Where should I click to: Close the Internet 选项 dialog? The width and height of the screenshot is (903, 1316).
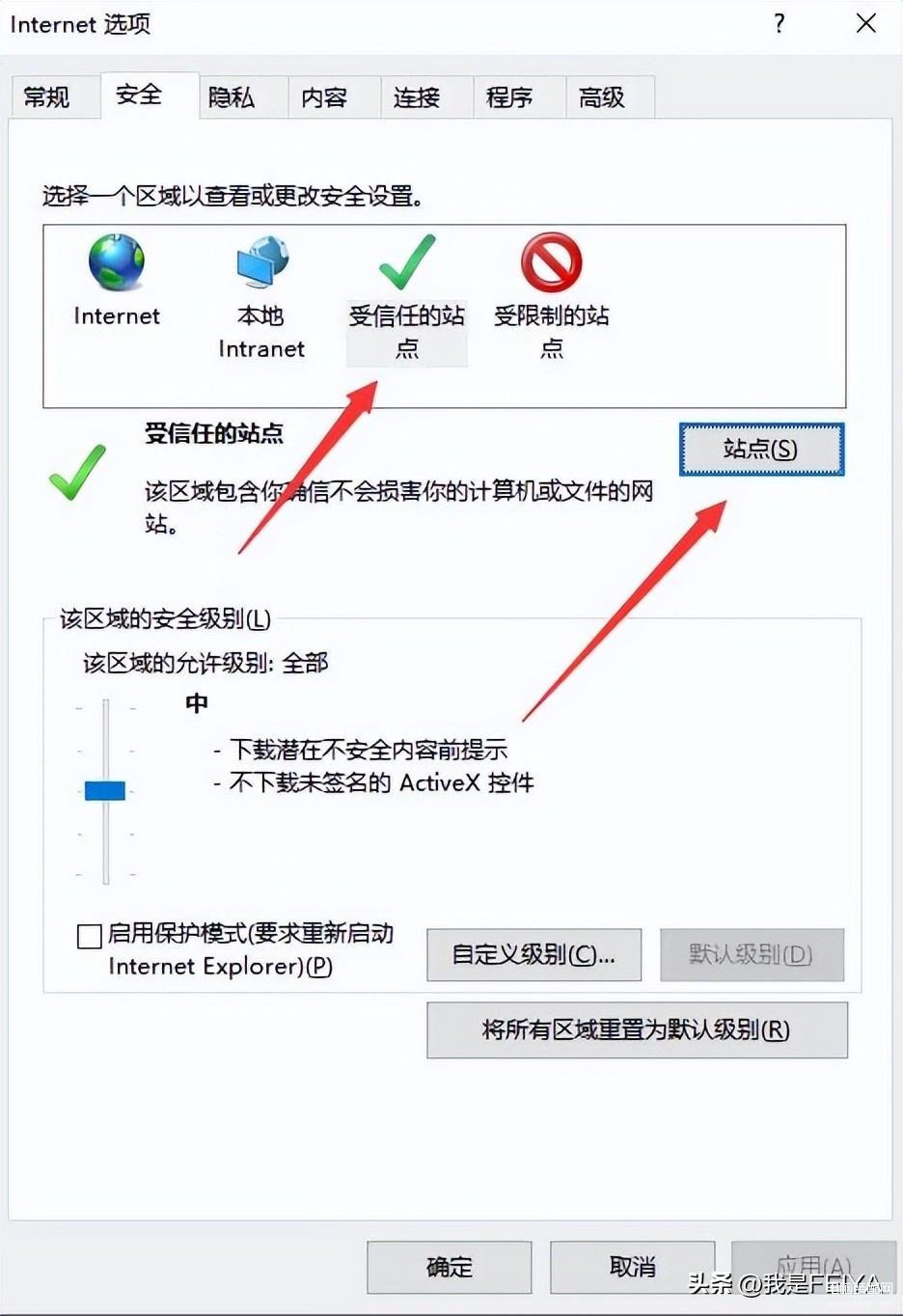click(866, 23)
